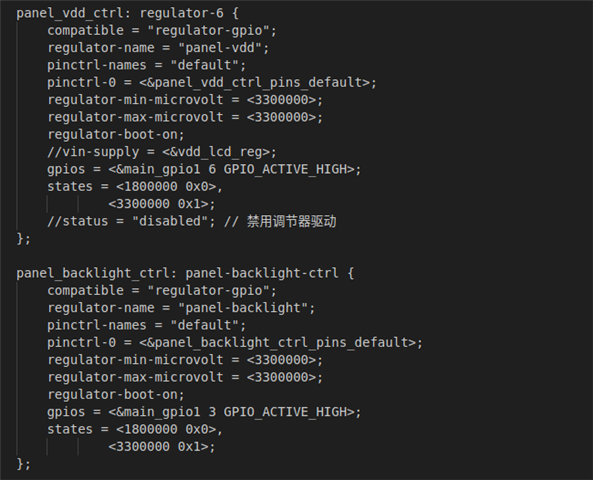Click the first states <1800000 0x0> value
Viewport: 593px width, 480px height.
[x=166, y=187]
